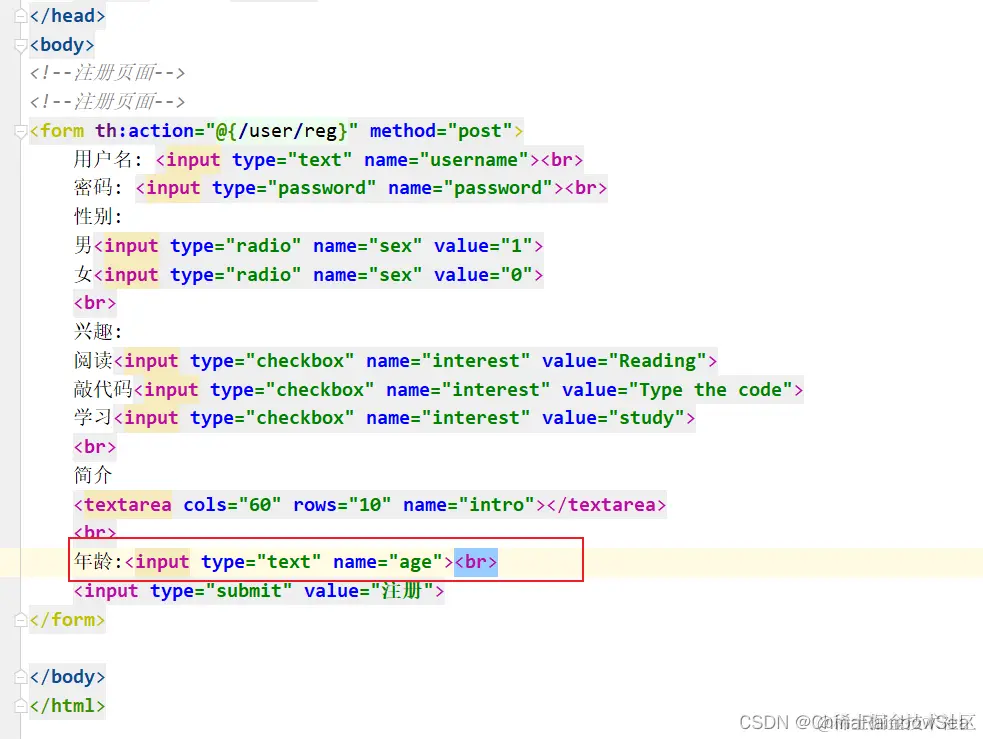Image resolution: width=983 pixels, height=739 pixels.
Task: Click the rows="10" attribute
Action: tap(342, 505)
